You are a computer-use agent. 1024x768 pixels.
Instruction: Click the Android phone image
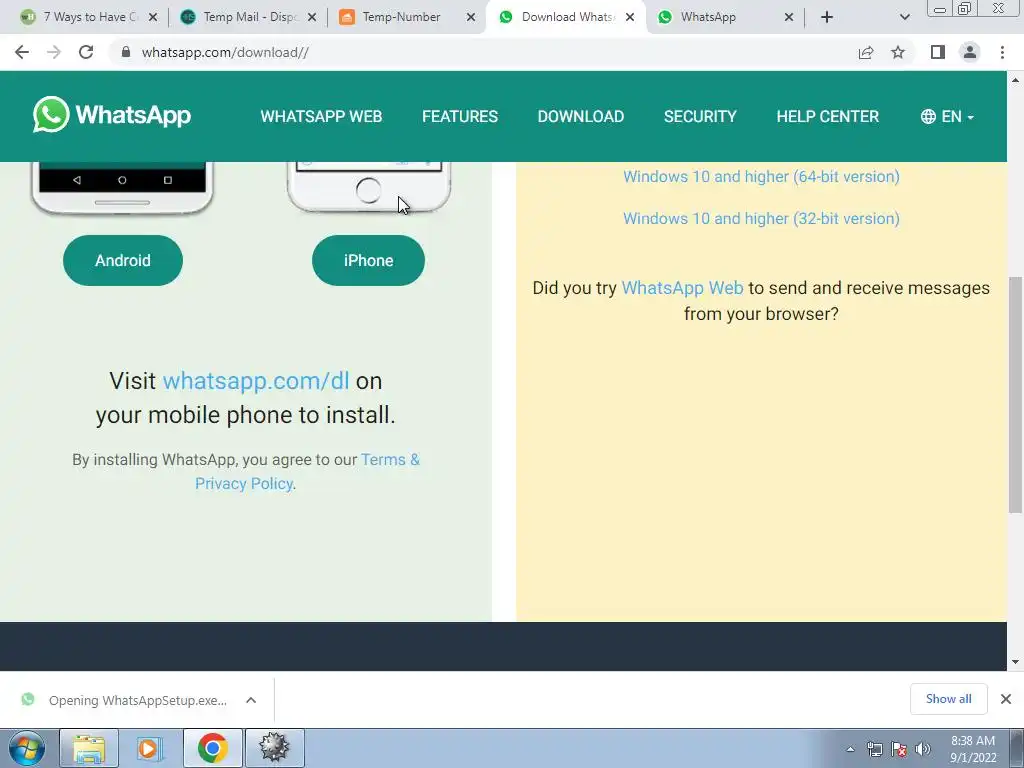tap(122, 188)
